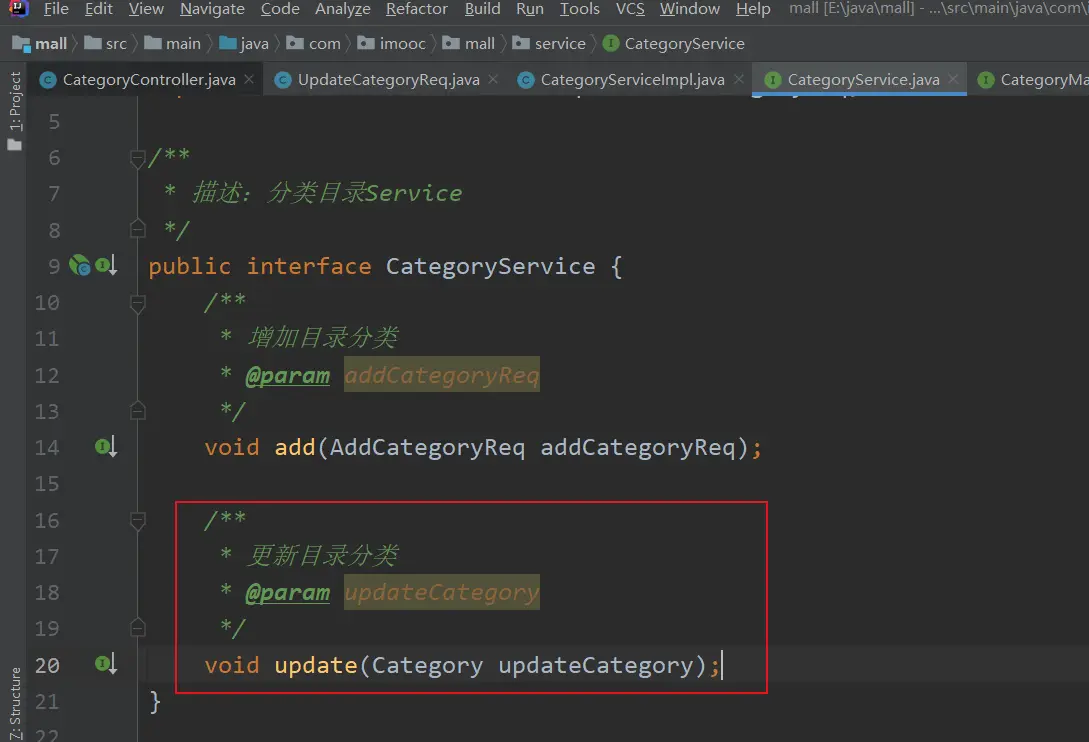Image resolution: width=1089 pixels, height=742 pixels.
Task: Switch to the CategoryServiceImpl.java tab
Action: coord(632,80)
